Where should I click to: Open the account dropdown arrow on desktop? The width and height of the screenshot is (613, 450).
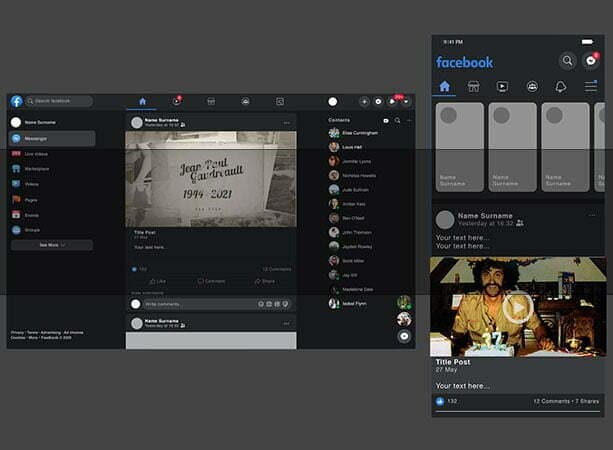point(406,102)
